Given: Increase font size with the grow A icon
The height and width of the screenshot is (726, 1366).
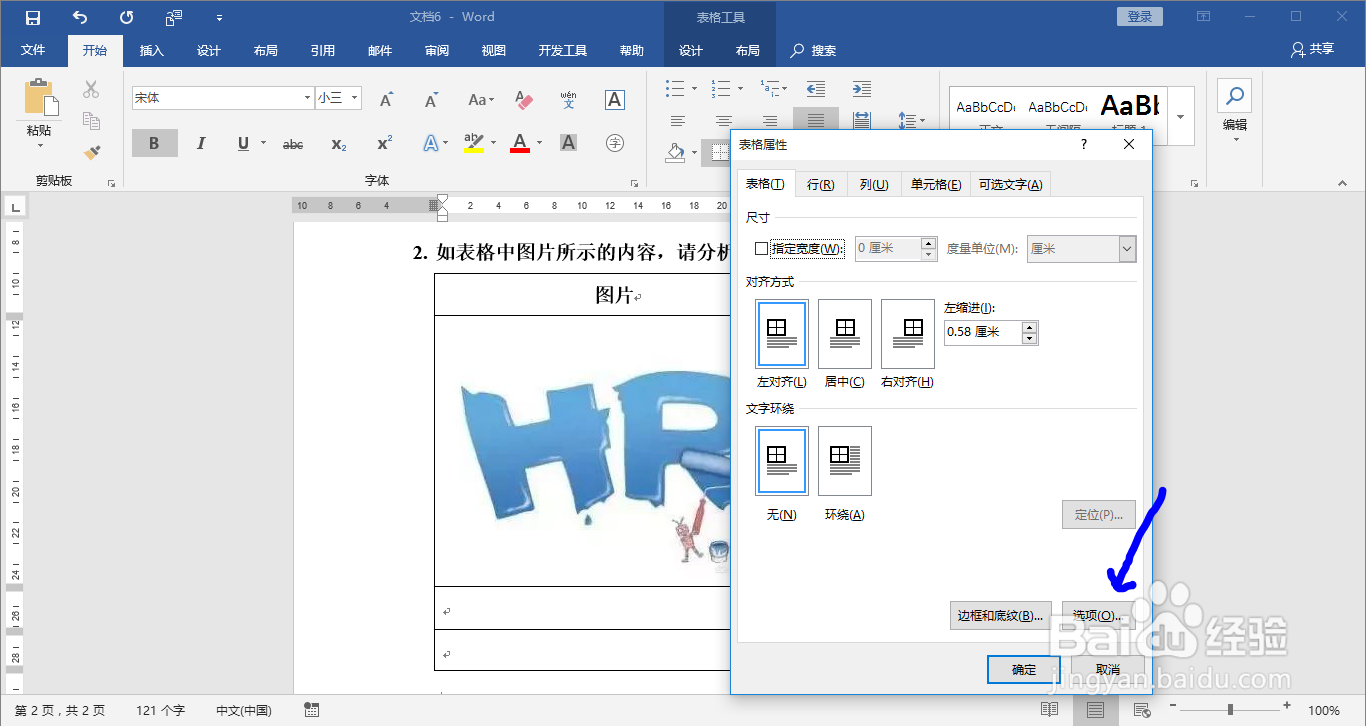Looking at the screenshot, I should tap(386, 99).
